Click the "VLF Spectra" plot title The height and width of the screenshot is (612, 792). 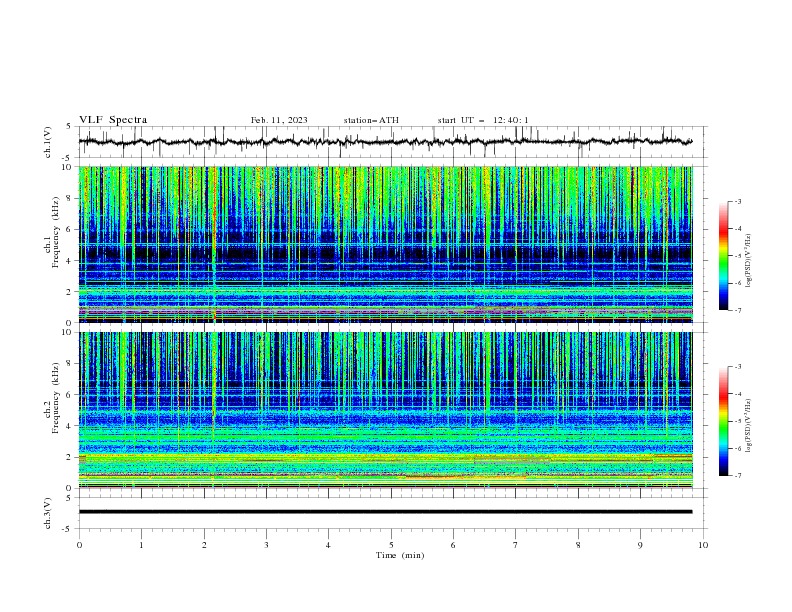[113, 120]
